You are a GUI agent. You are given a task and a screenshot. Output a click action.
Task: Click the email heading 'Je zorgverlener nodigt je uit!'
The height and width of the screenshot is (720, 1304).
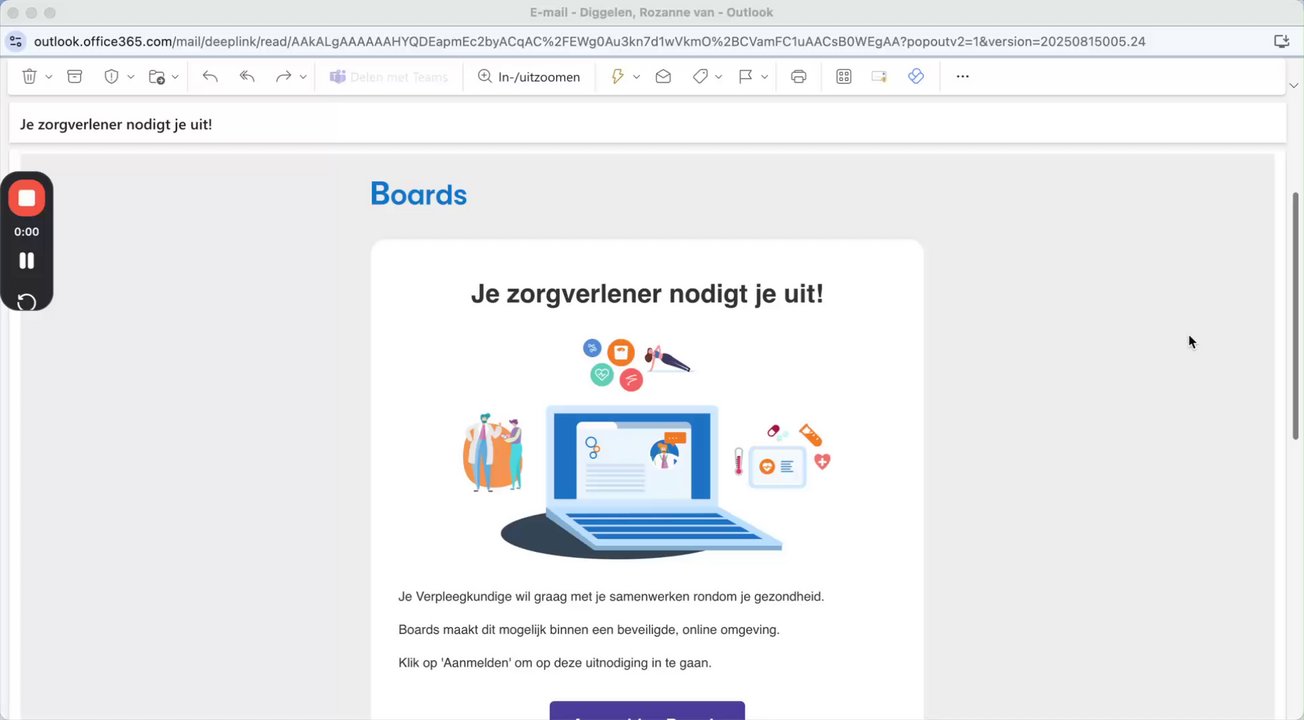tap(647, 294)
